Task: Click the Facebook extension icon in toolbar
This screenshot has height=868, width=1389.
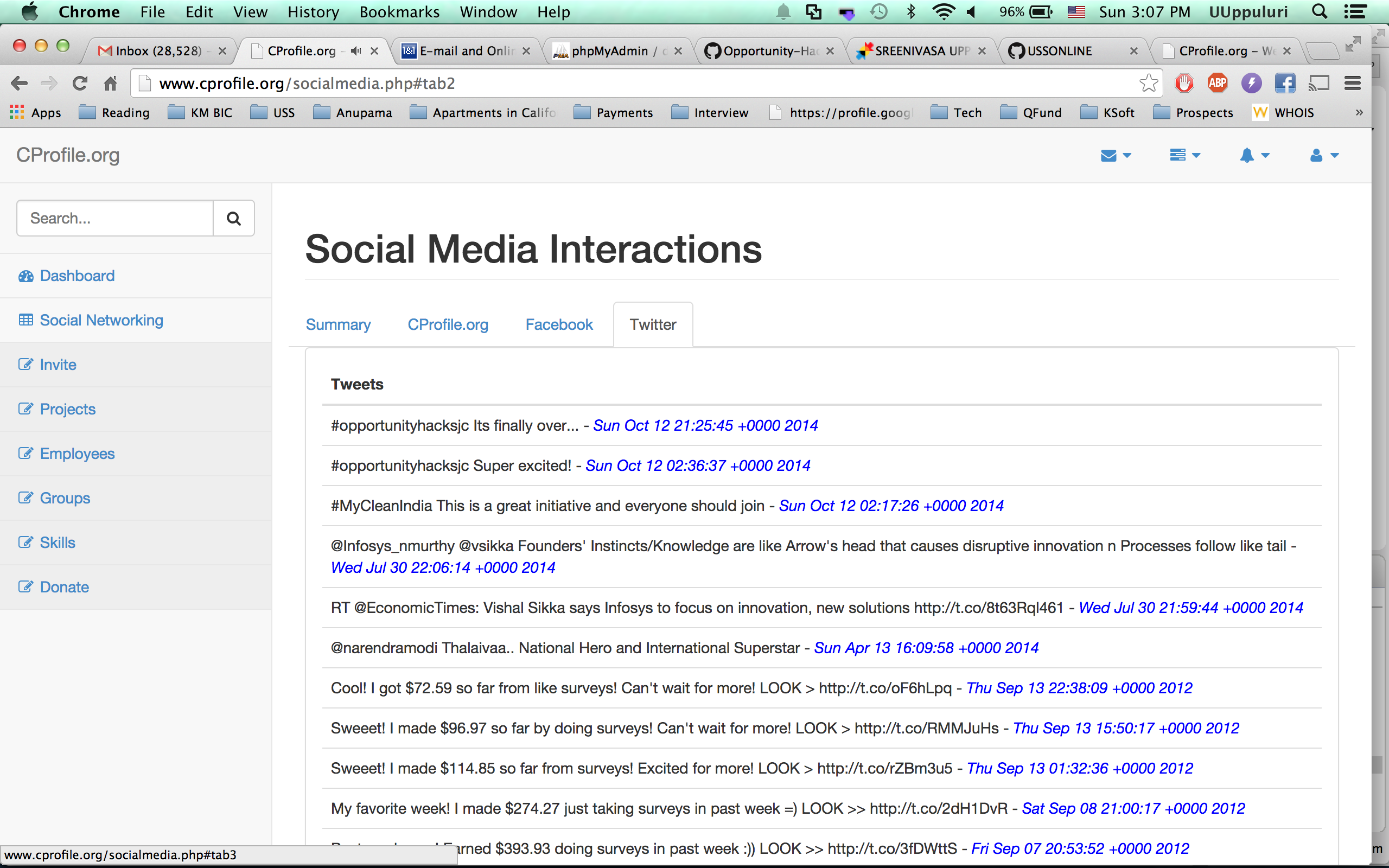Action: 1284,83
